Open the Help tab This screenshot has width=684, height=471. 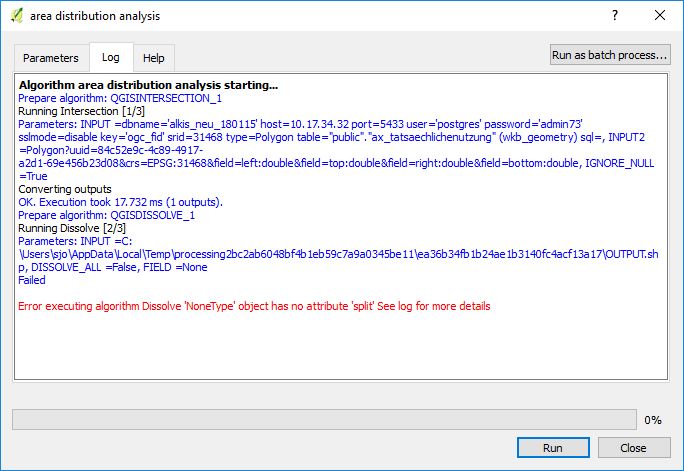pos(154,58)
